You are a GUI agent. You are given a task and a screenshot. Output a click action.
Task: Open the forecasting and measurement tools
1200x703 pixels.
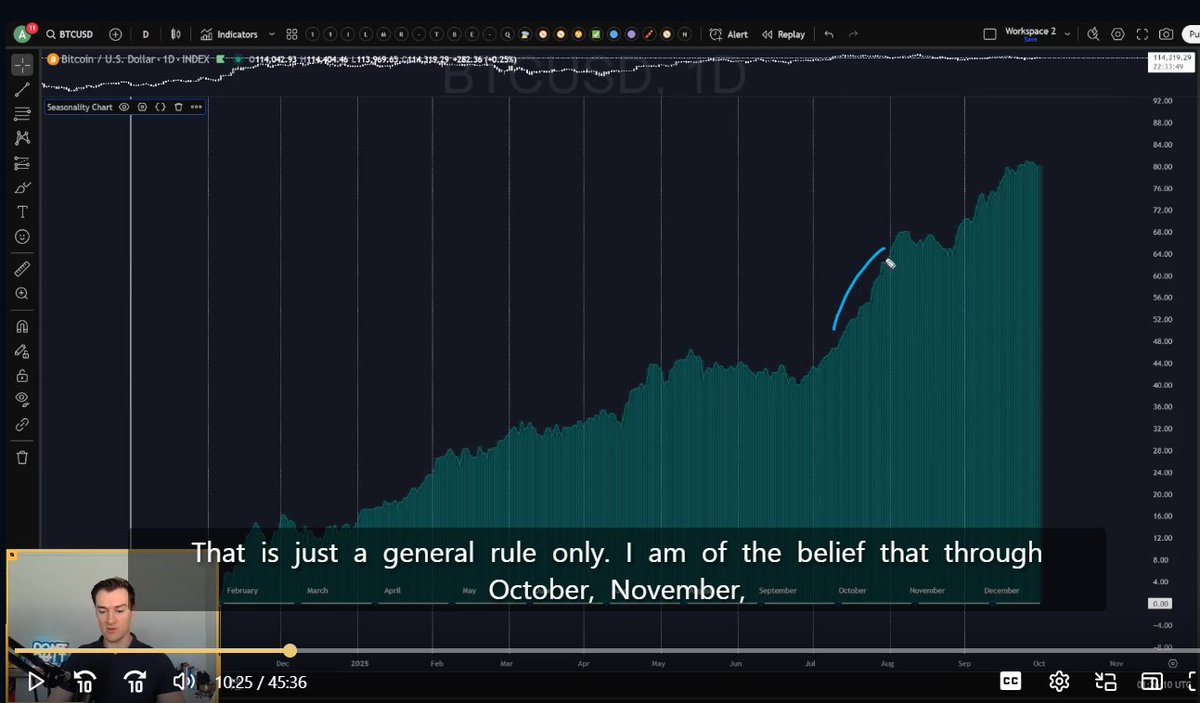click(22, 163)
